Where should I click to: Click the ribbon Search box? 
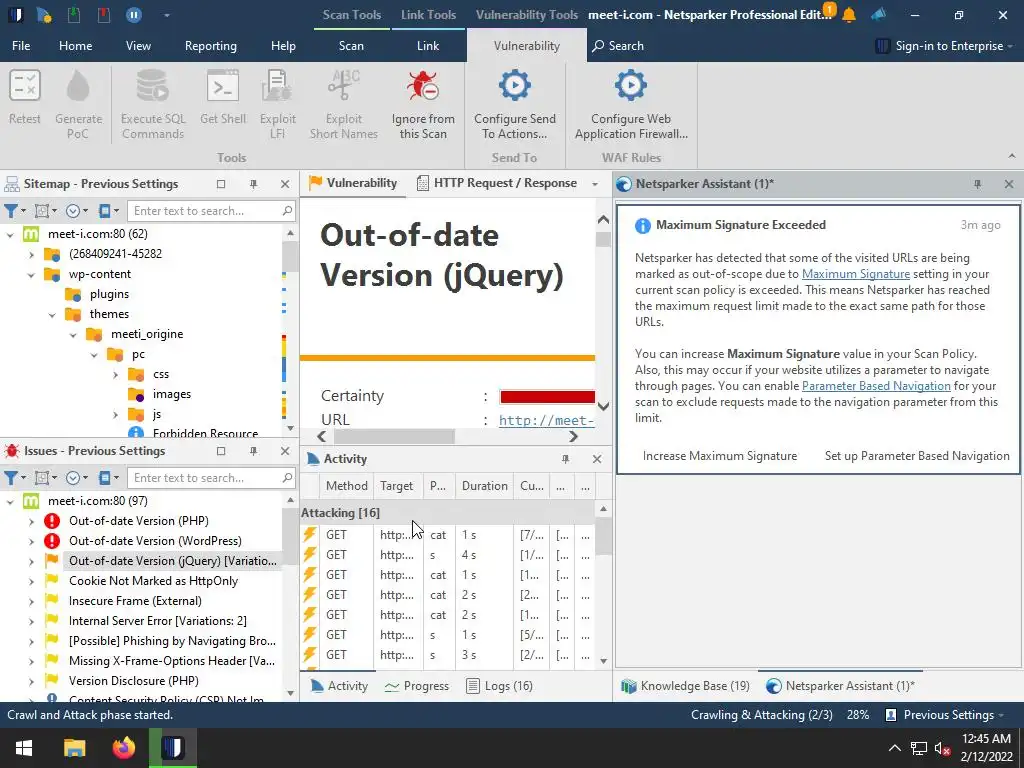[618, 46]
